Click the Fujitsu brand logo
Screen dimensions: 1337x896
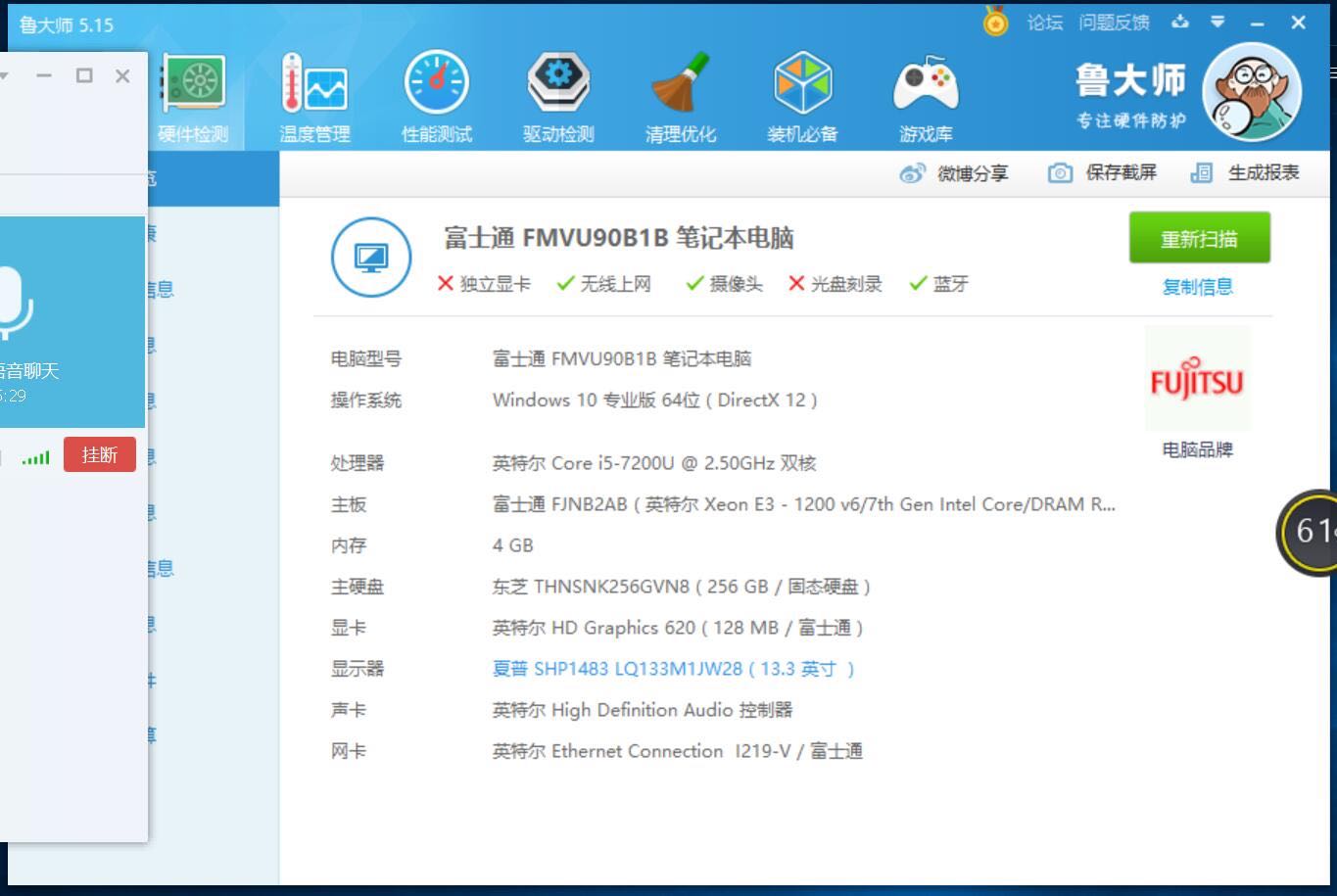[x=1197, y=379]
